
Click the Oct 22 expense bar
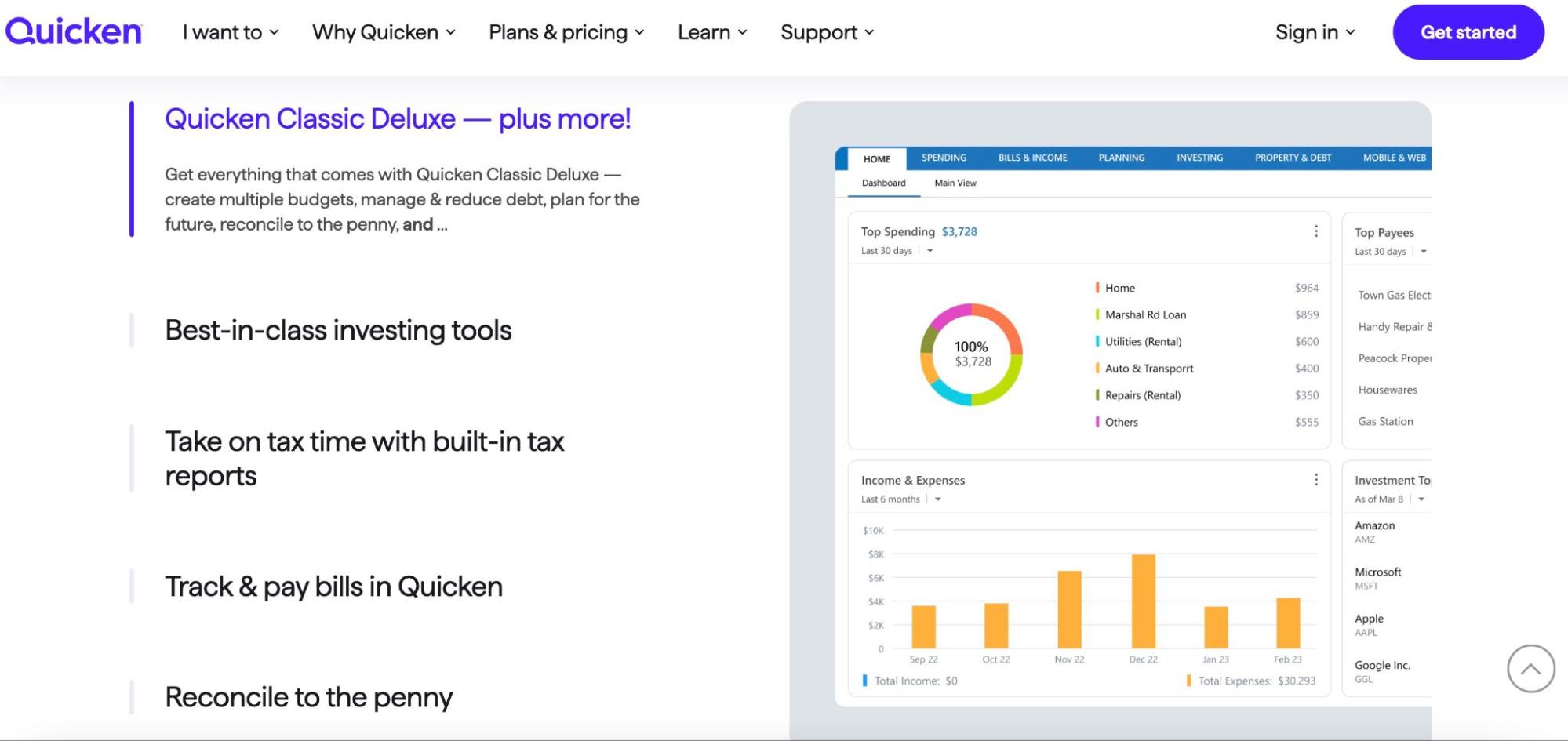coord(996,626)
